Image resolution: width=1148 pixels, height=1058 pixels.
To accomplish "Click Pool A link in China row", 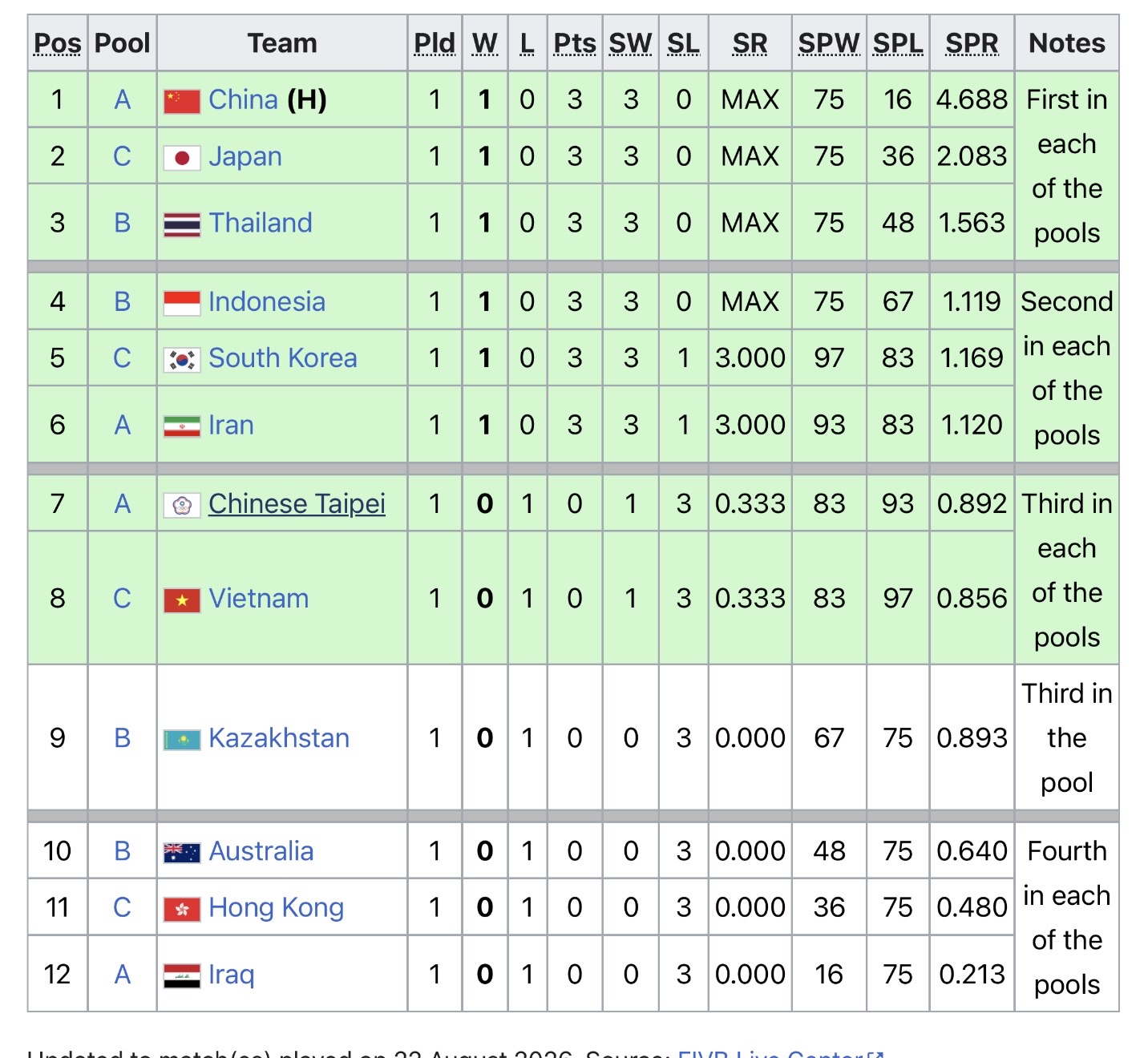I will pyautogui.click(x=122, y=99).
